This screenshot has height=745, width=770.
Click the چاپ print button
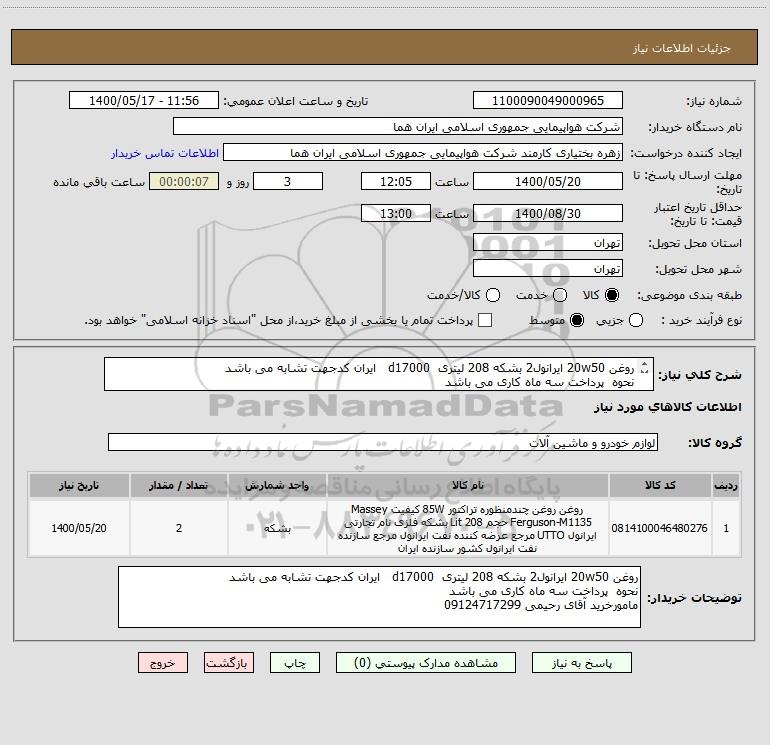(x=295, y=663)
